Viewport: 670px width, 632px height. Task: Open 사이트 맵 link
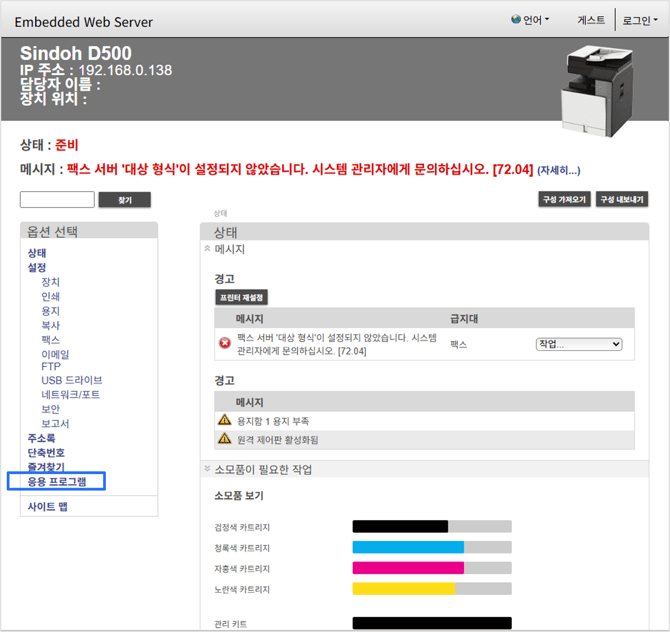[x=47, y=507]
